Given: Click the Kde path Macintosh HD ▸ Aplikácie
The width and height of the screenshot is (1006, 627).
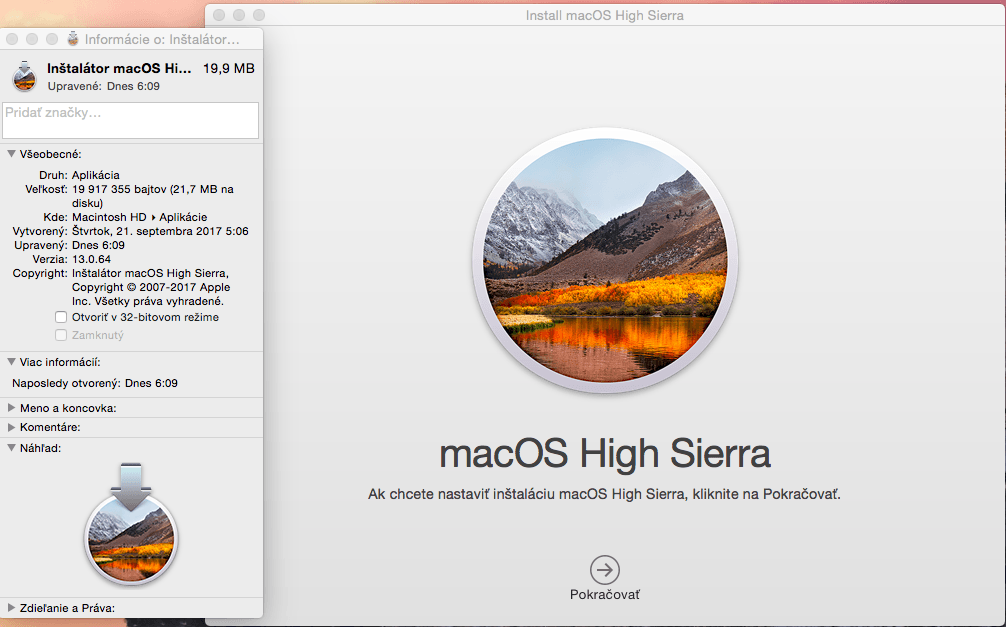Looking at the screenshot, I should click(139, 217).
